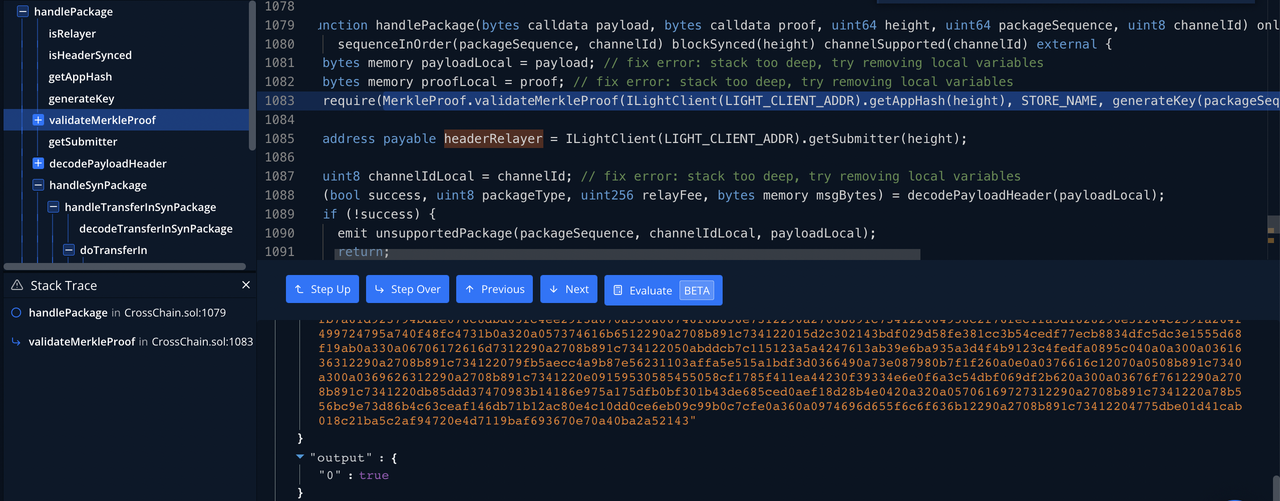Collapse the handleSynPackage node

click(39, 185)
